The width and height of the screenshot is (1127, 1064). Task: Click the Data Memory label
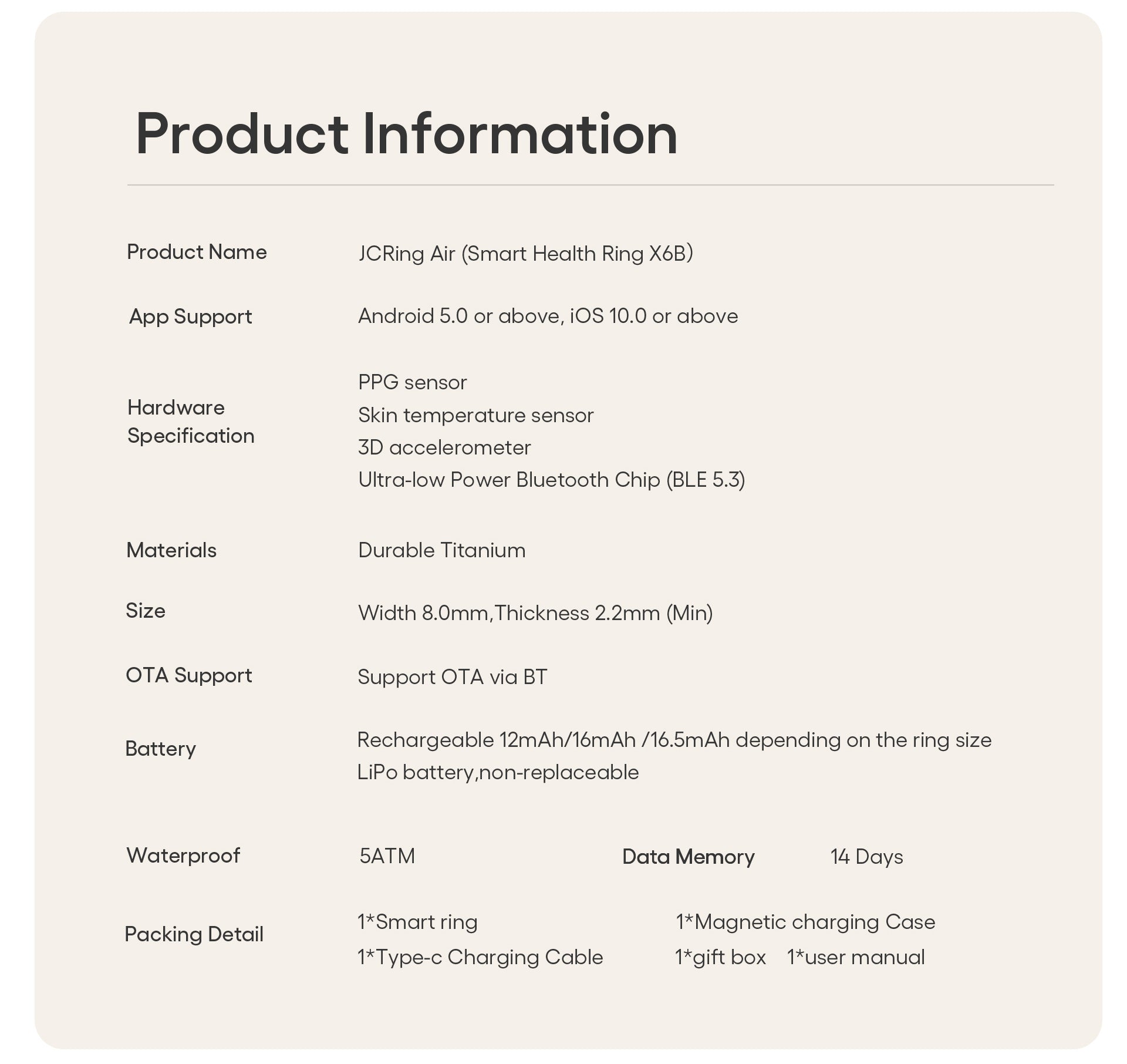pos(688,857)
